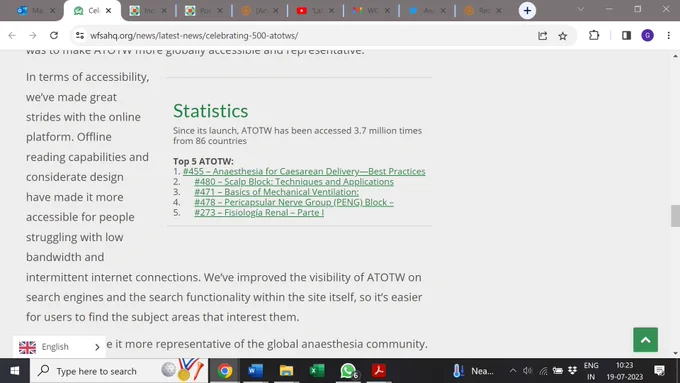Open Word from the taskbar

(255, 371)
